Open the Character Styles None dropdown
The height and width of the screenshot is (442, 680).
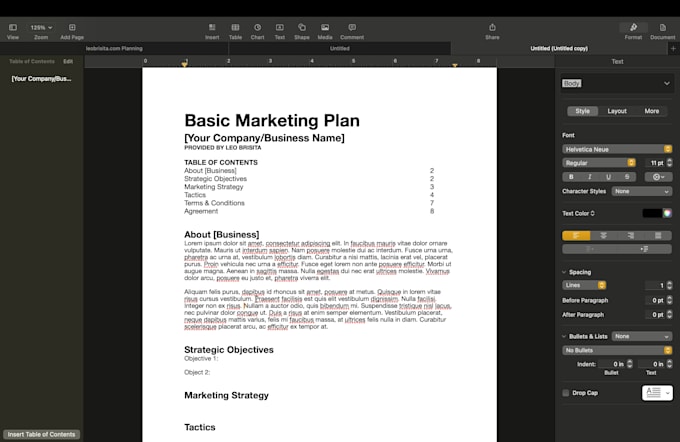(x=642, y=191)
